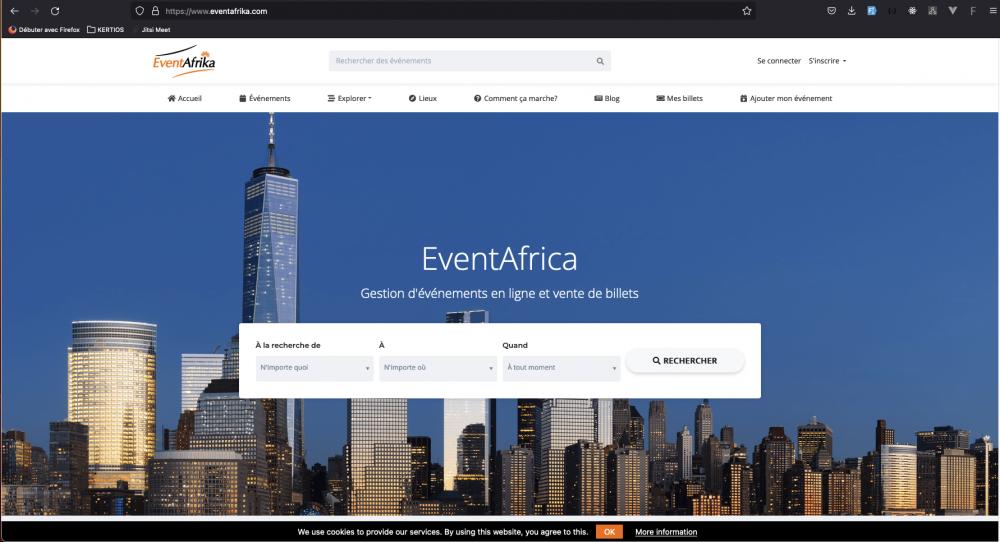The width and height of the screenshot is (1000, 542).
Task: Click the calendar icon beside Événements
Action: pyautogui.click(x=242, y=98)
